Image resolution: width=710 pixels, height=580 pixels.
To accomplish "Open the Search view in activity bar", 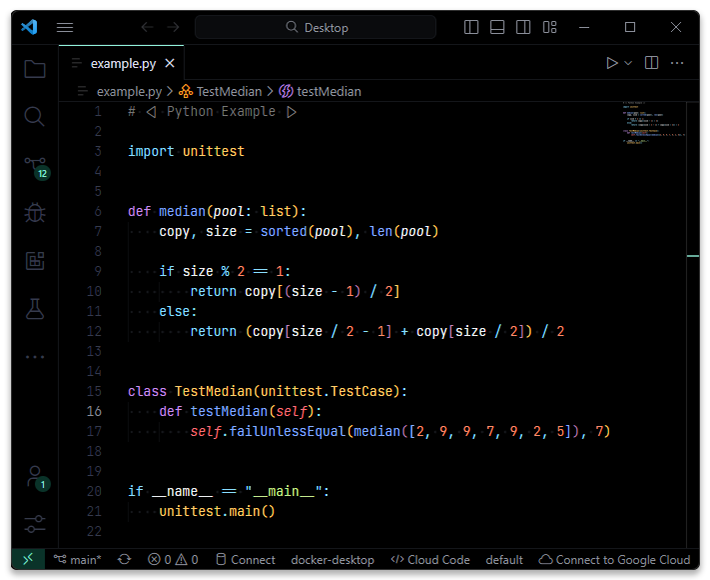I will coord(35,116).
